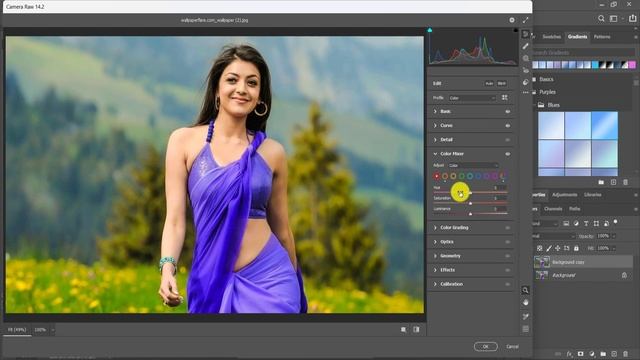Add layer mask icon in Layers panel
The height and width of the screenshot is (360, 640).
click(580, 354)
